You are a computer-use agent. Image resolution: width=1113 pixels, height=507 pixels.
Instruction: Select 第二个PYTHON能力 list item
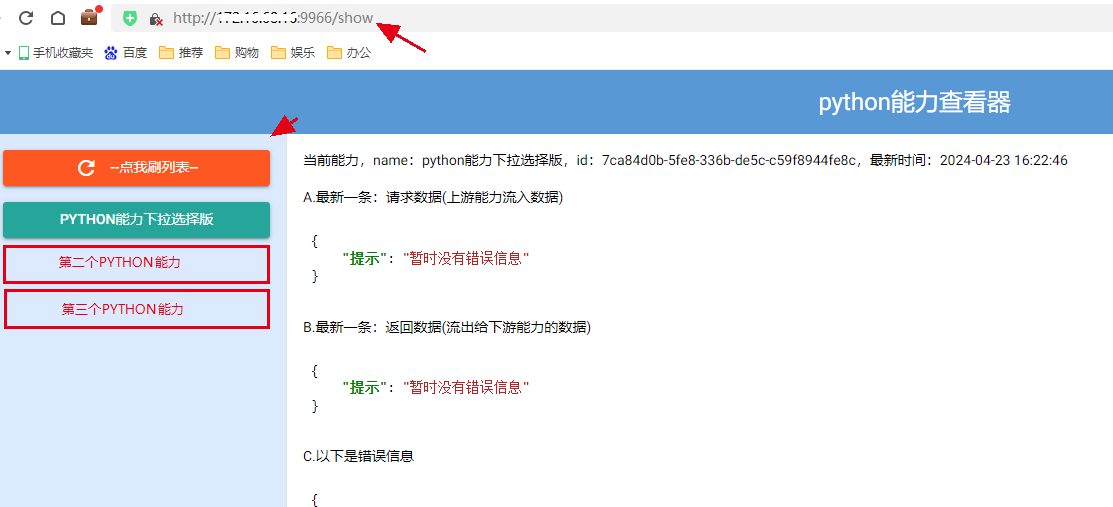click(x=120, y=263)
